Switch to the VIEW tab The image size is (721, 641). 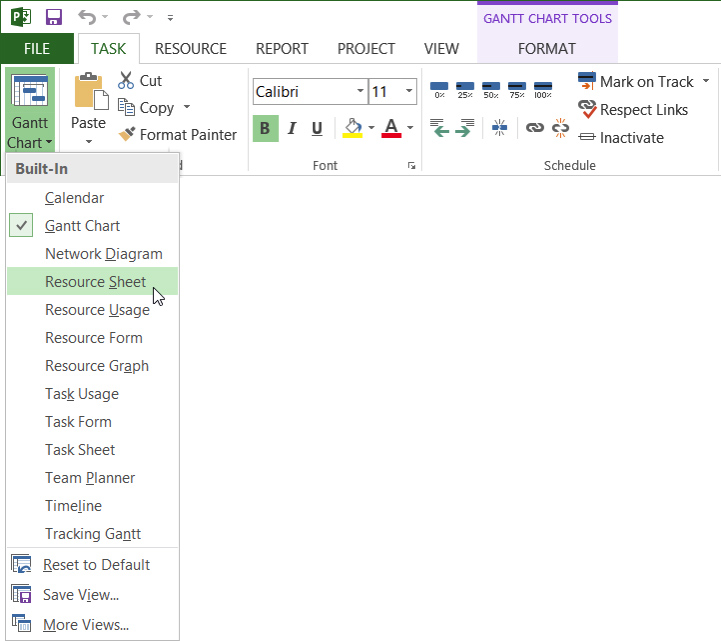click(x=441, y=49)
